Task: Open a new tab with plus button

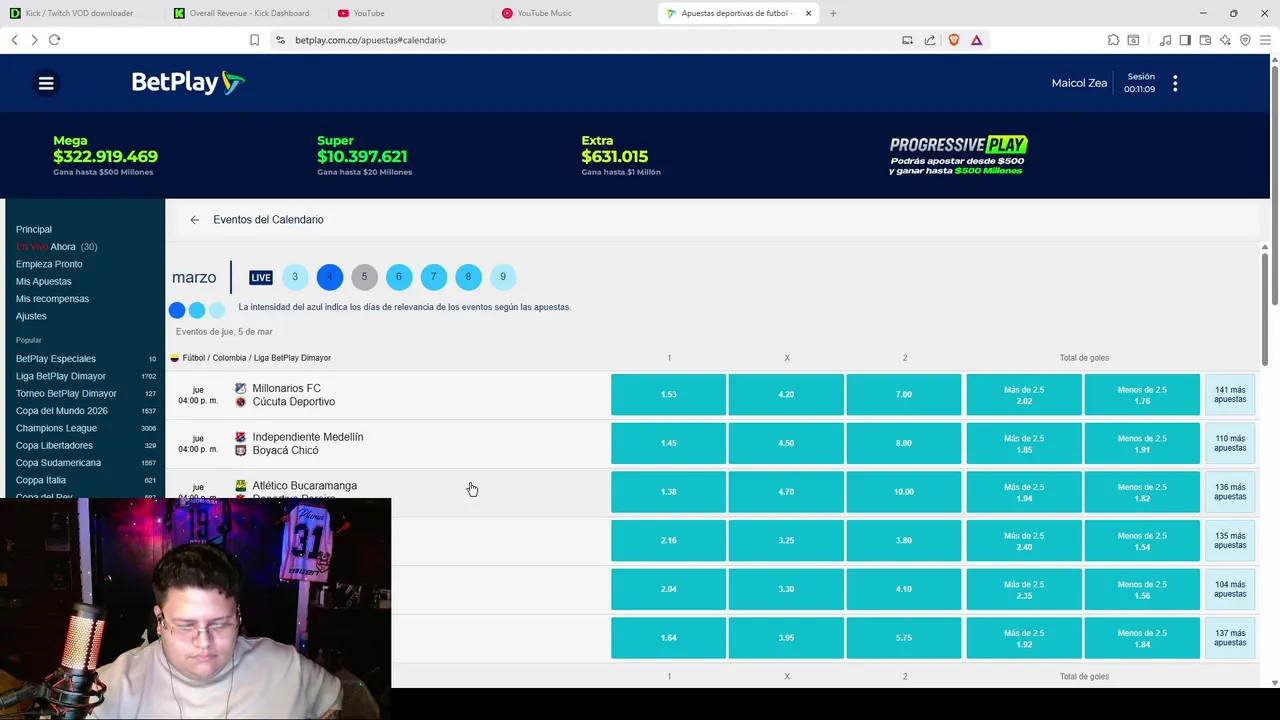Action: [833, 13]
